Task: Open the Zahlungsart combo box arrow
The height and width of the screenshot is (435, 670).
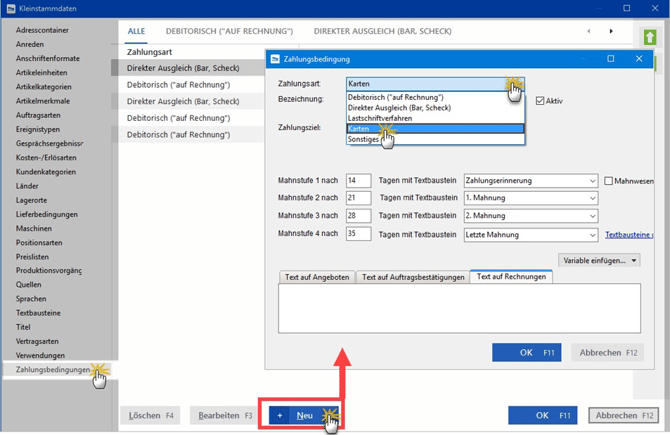Action: (x=515, y=85)
